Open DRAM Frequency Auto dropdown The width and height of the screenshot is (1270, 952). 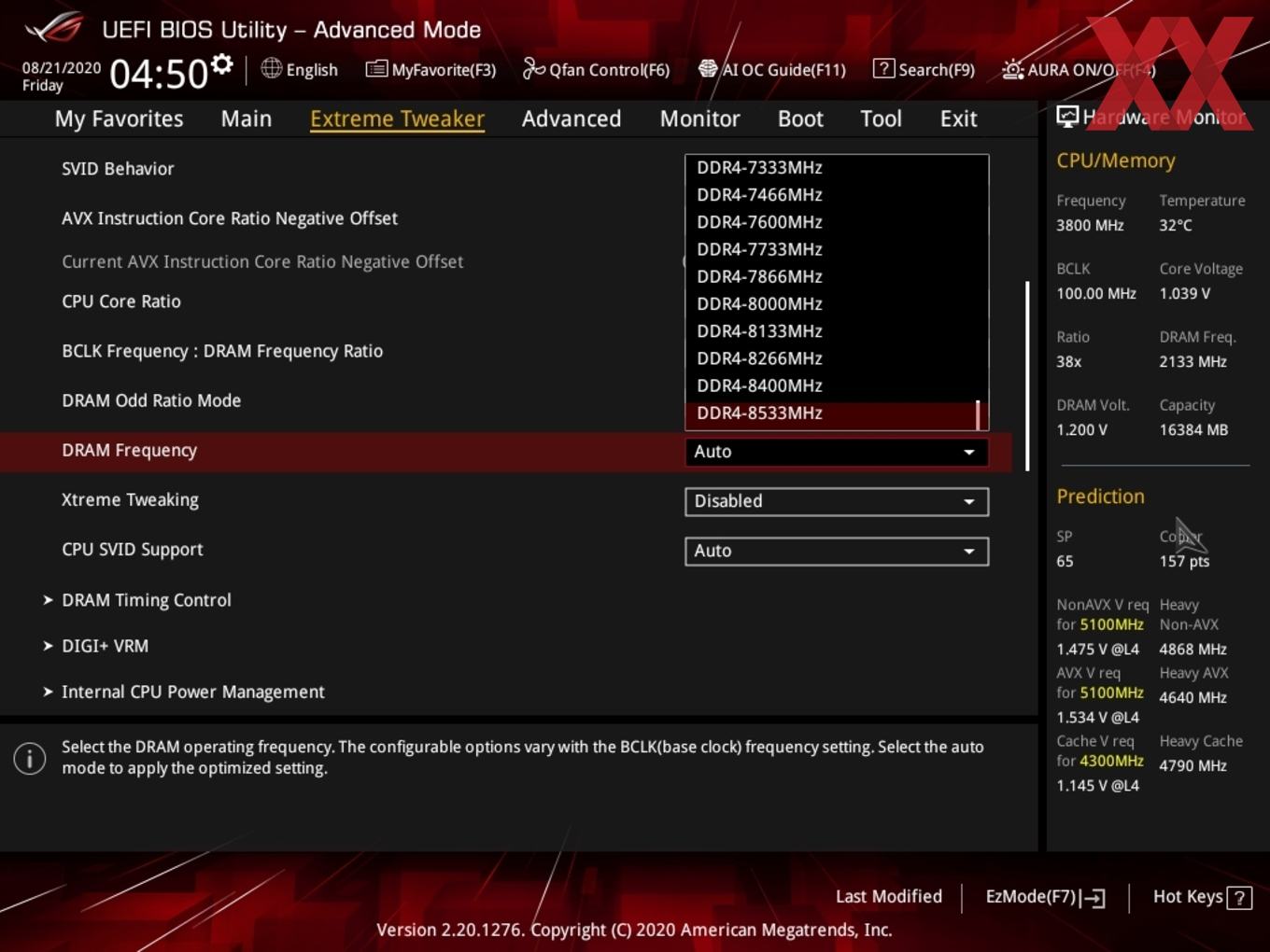(x=836, y=452)
